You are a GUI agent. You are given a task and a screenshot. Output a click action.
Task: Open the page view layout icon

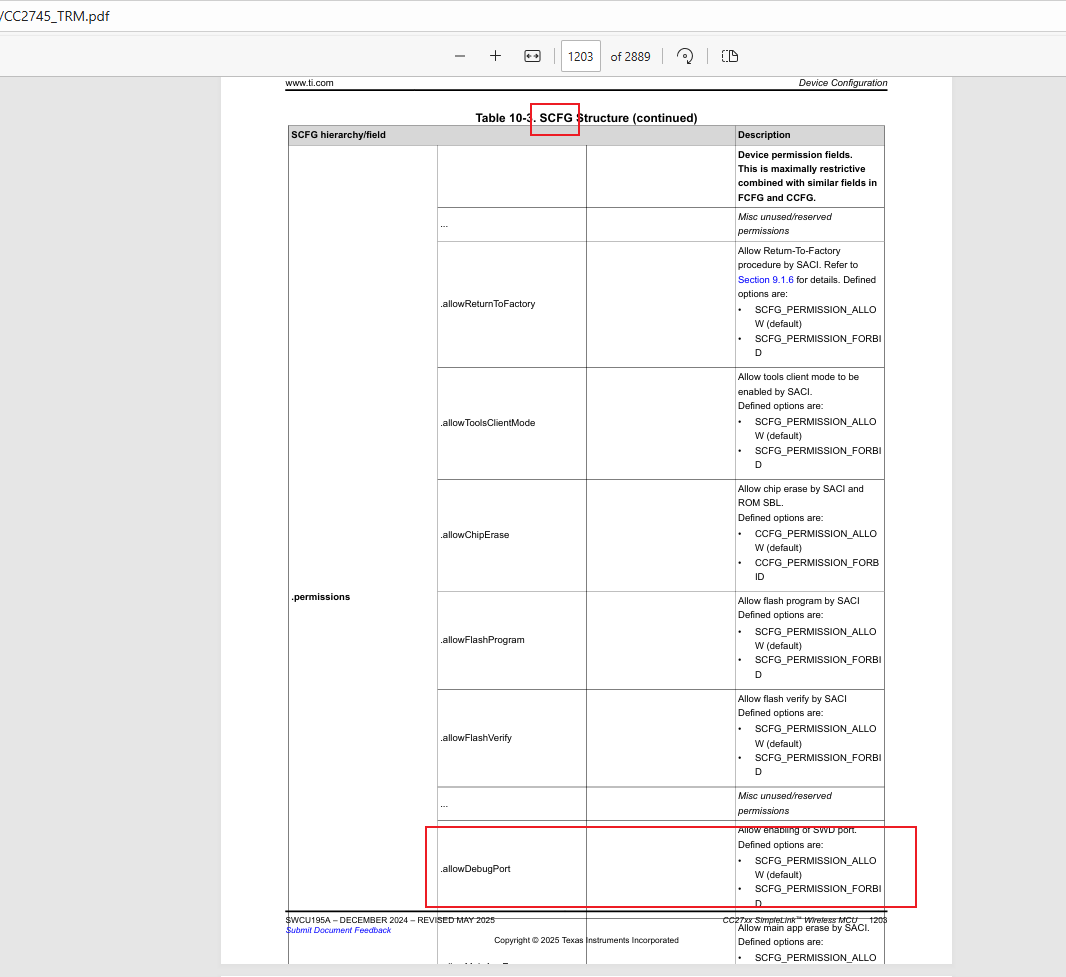[x=730, y=56]
